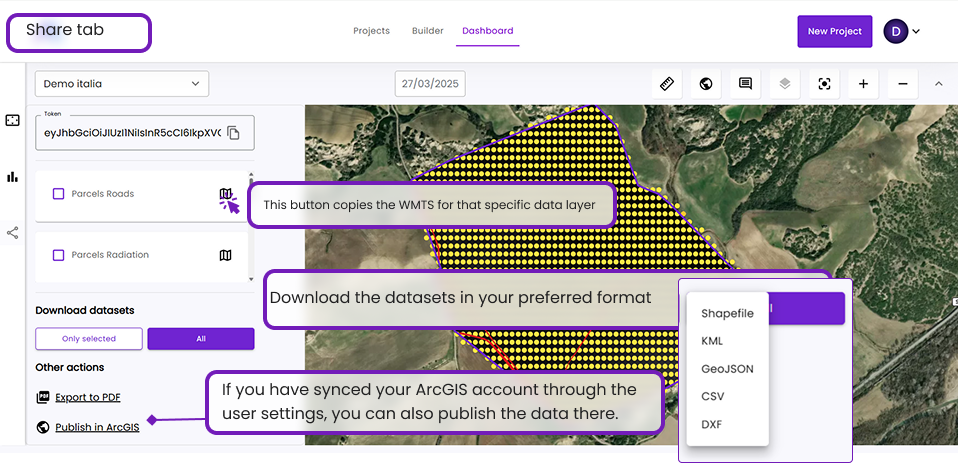
Task: Open the measure ruler tool
Action: tap(667, 84)
